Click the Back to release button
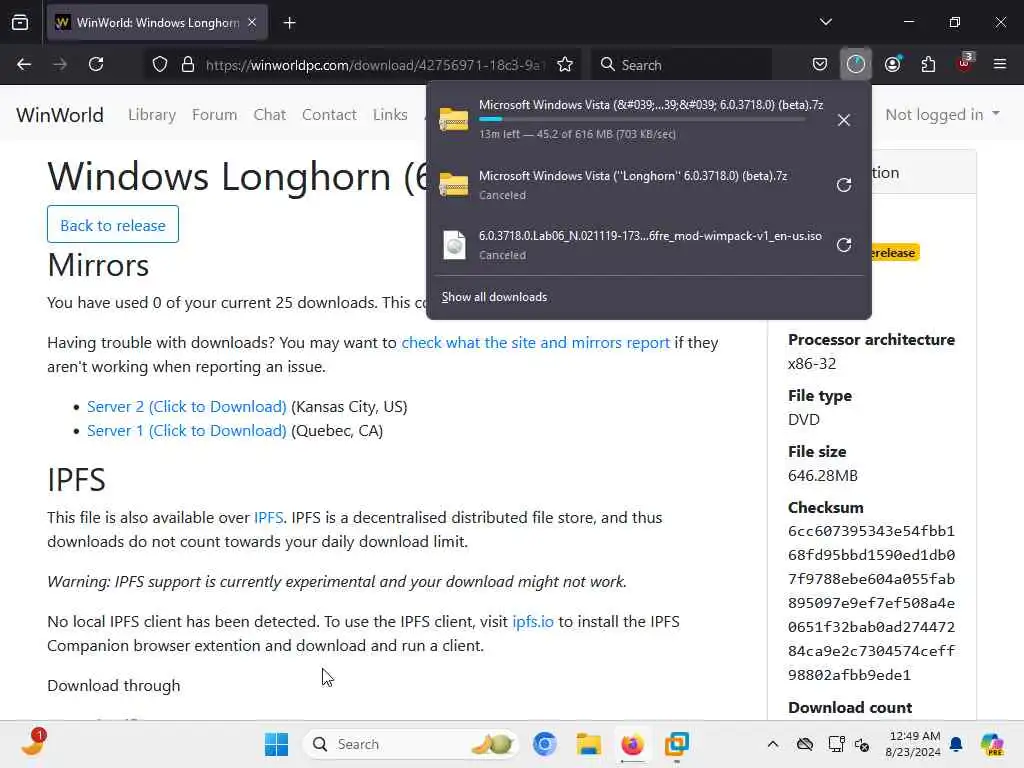This screenshot has width=1024, height=768. 113,225
